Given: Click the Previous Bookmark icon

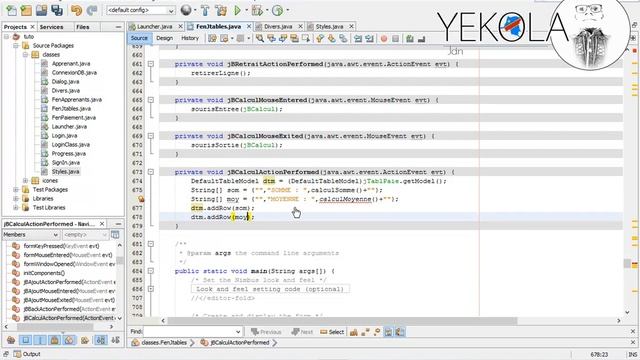Looking at the screenshot, I should point(320,38).
